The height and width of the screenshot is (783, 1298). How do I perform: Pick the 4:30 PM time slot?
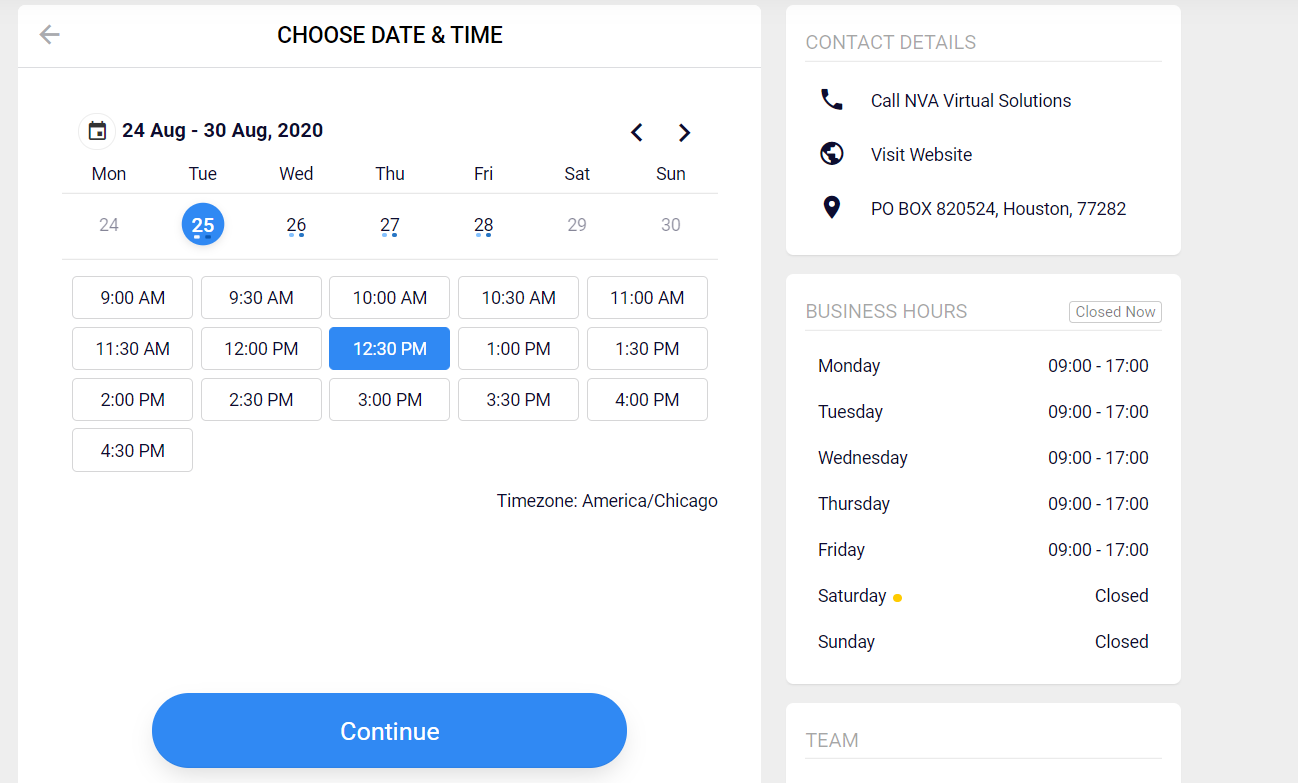coord(132,451)
